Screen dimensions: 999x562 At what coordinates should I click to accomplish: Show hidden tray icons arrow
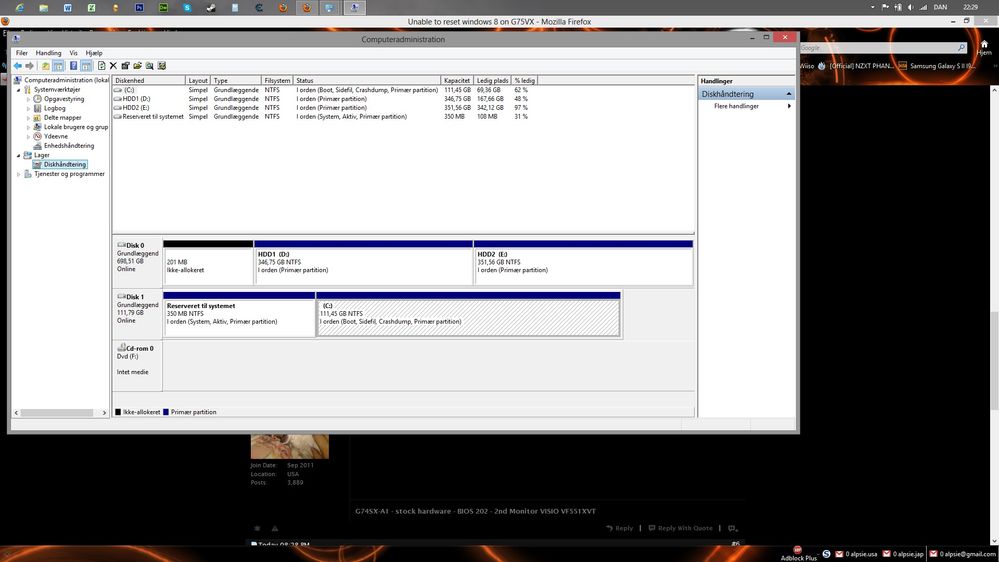[872, 7]
